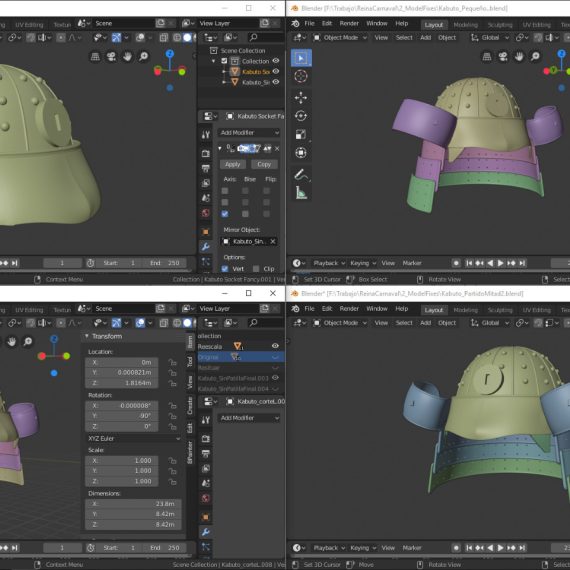Click perspective/orthographic grid icon in Kabuto_Pequeño viewport

[x=487, y=56]
